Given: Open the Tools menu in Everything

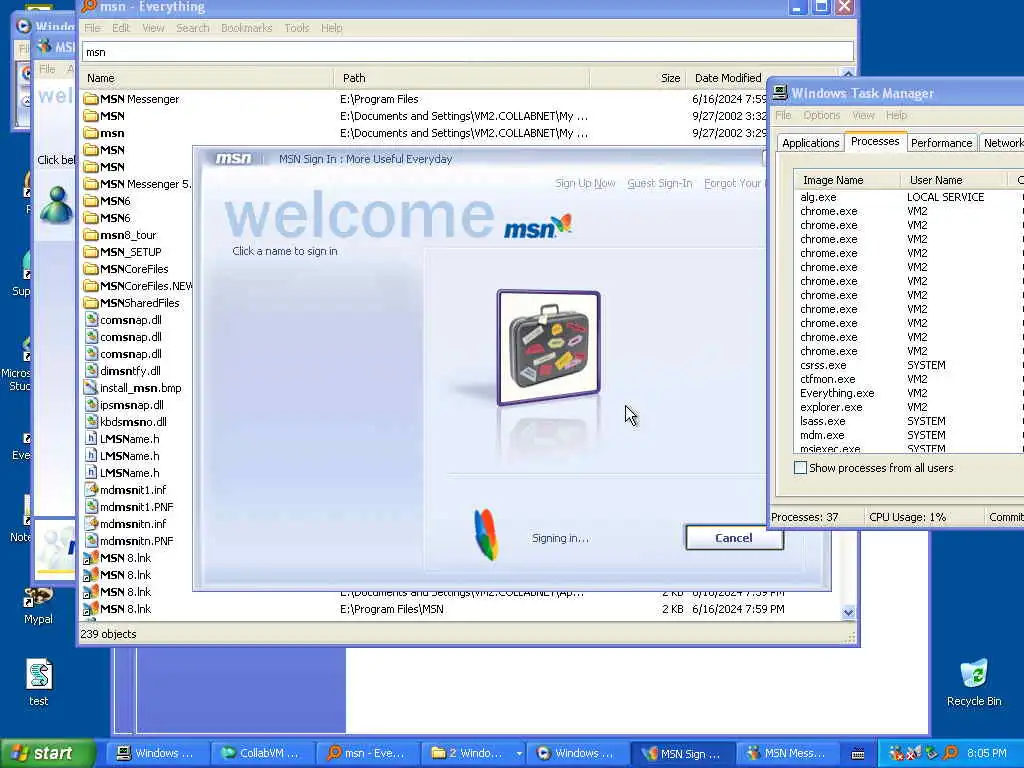Looking at the screenshot, I should click(296, 28).
